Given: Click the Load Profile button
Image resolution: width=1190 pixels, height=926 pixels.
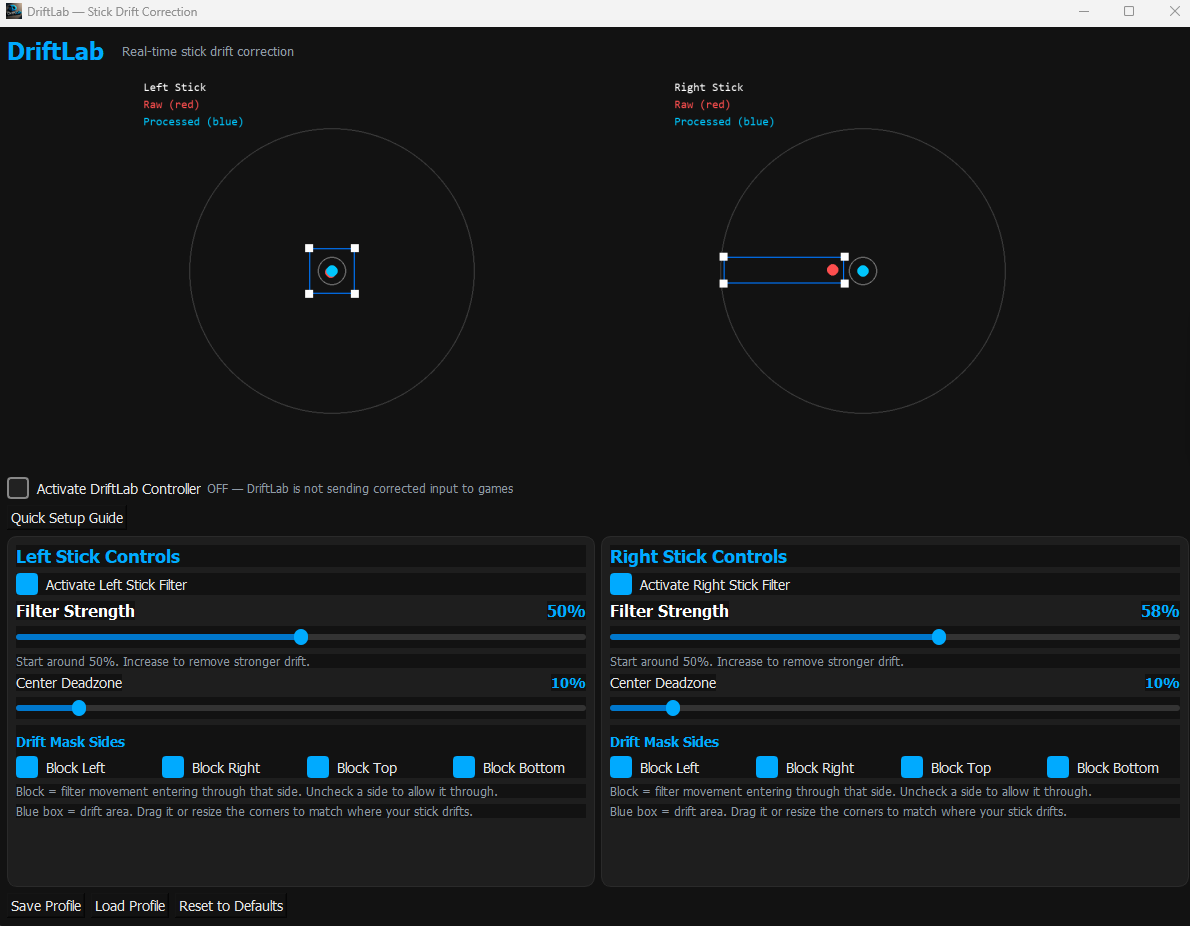Looking at the screenshot, I should [130, 906].
